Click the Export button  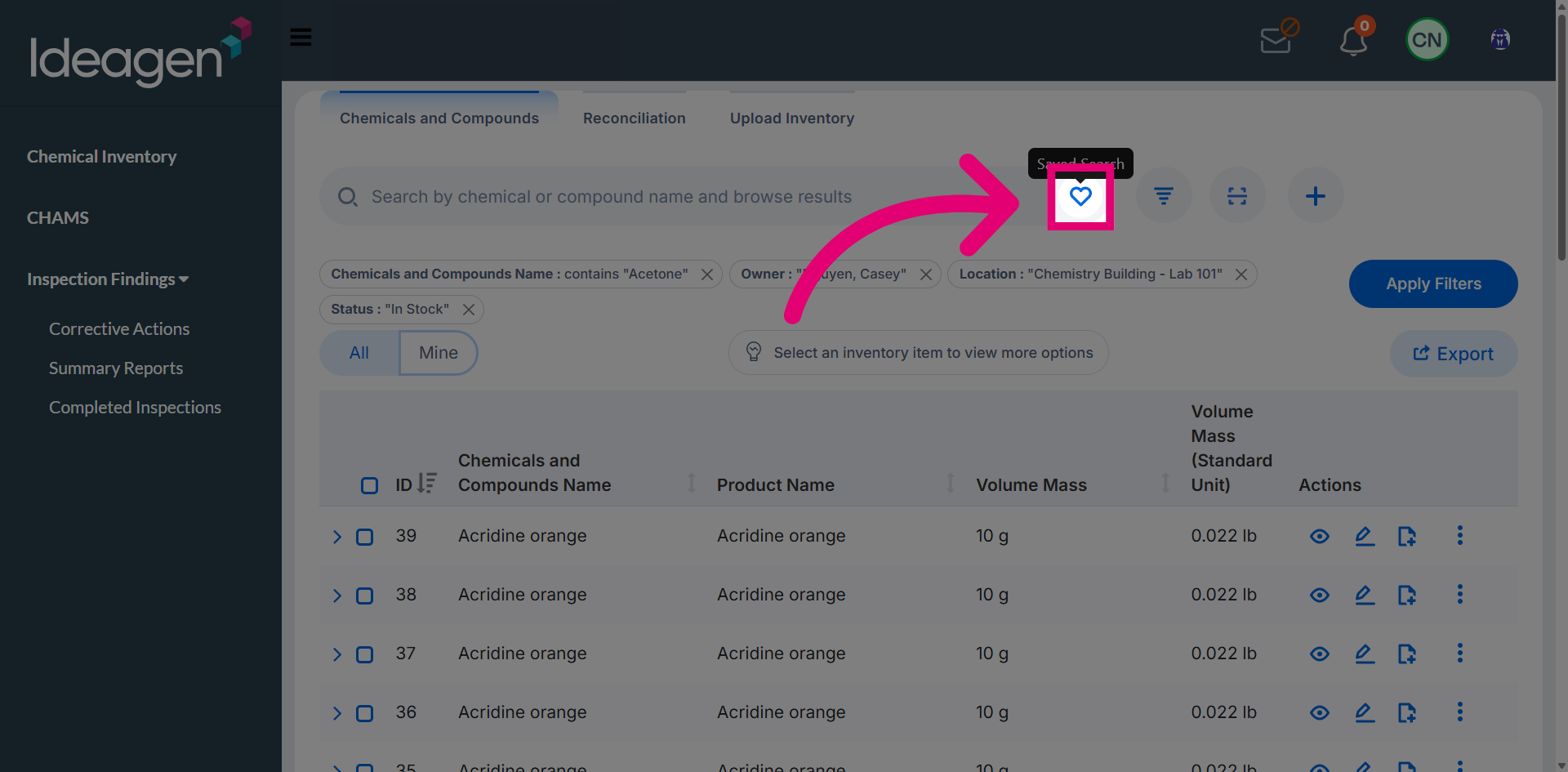click(1454, 354)
